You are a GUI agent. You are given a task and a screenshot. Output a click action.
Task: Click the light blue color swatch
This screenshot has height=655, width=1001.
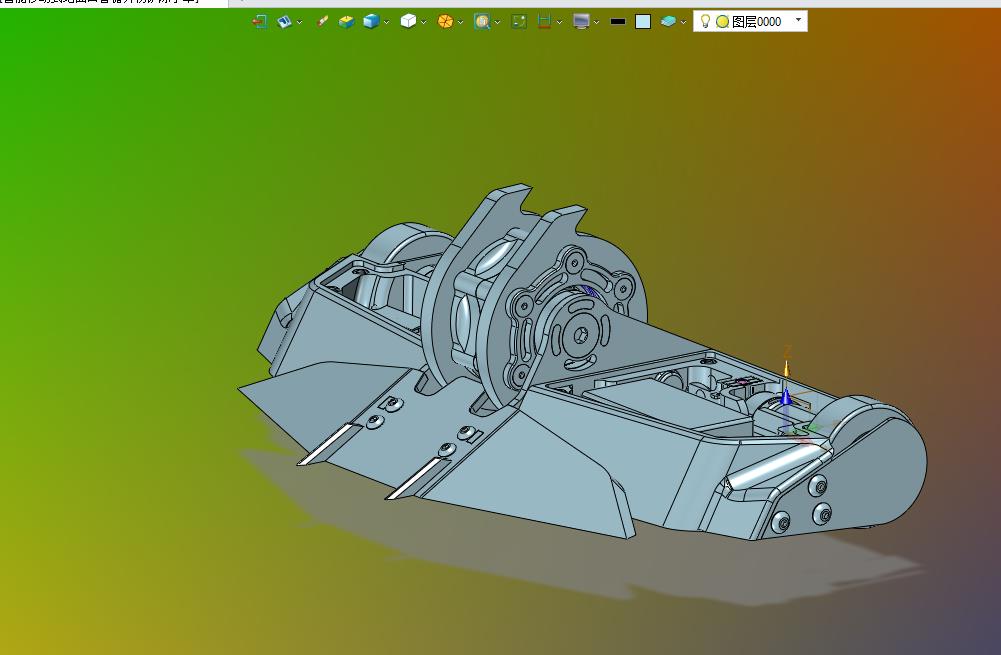643,22
